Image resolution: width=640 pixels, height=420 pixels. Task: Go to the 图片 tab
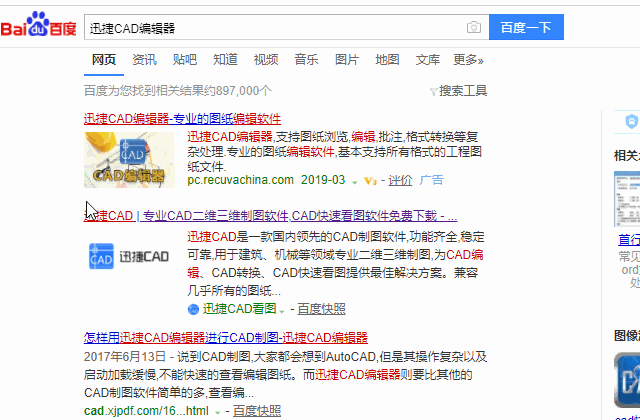point(347,60)
